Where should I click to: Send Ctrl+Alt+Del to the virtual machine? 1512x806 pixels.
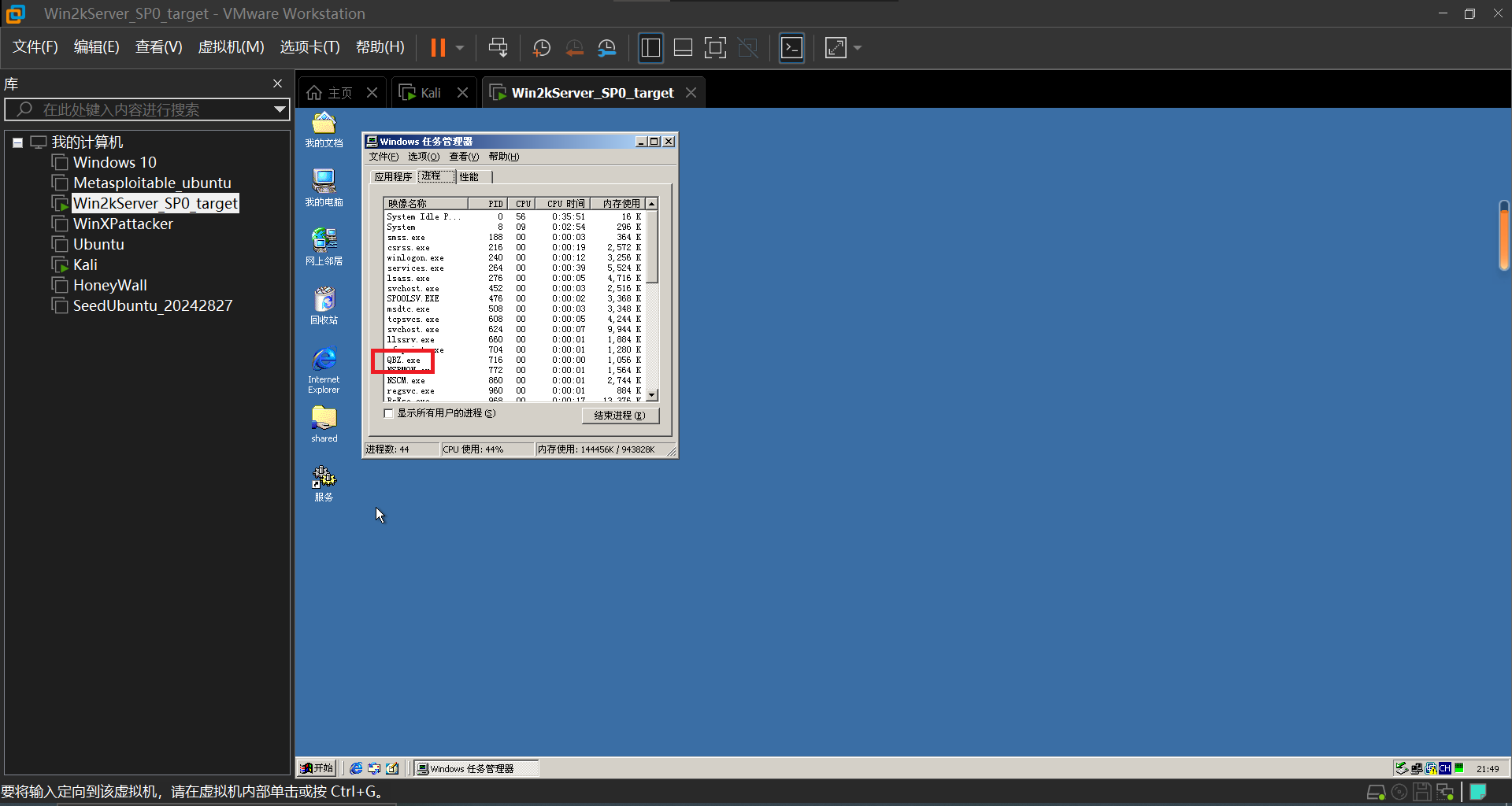click(498, 48)
